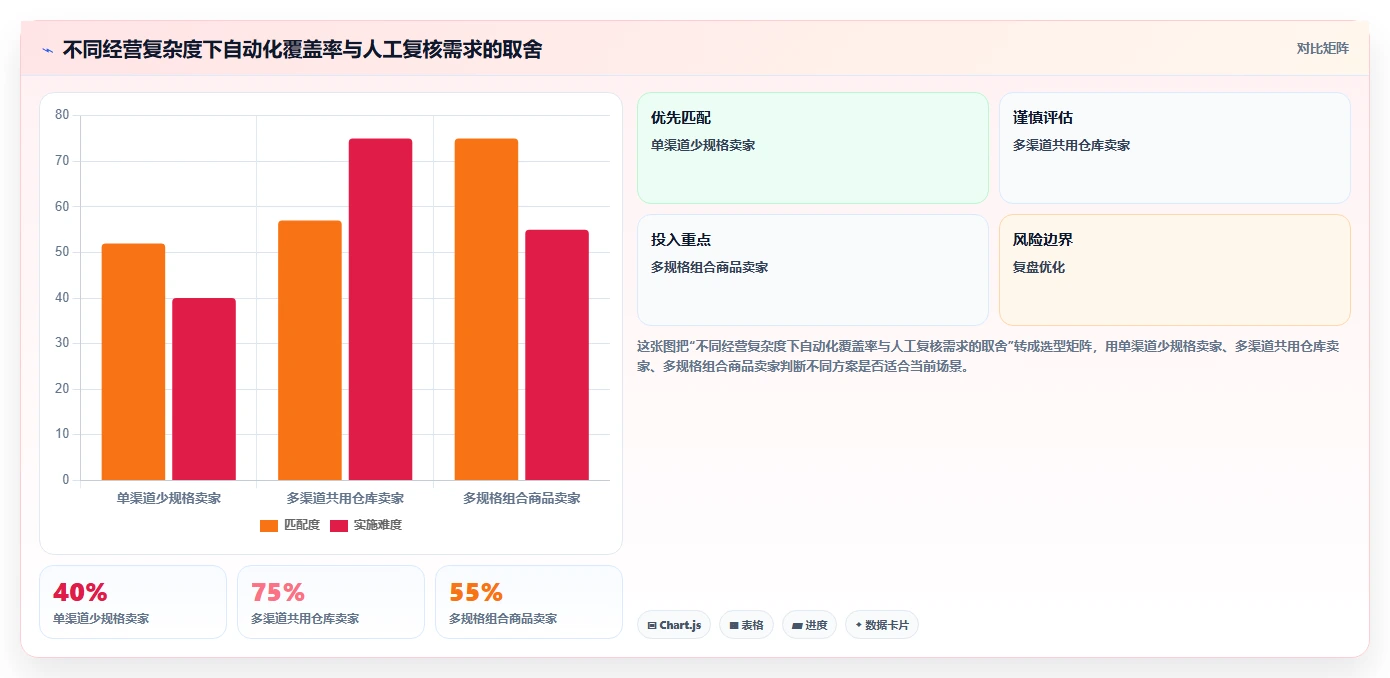Select the 谨慎评估 matrix card
Viewport: 1390px width, 678px height.
pyautogui.click(x=1175, y=148)
